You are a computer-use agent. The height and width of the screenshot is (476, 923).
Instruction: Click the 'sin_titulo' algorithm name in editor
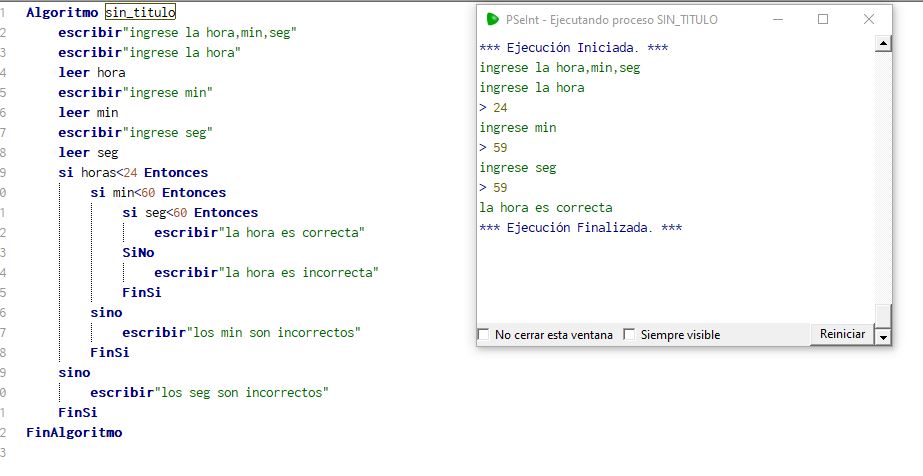click(140, 12)
